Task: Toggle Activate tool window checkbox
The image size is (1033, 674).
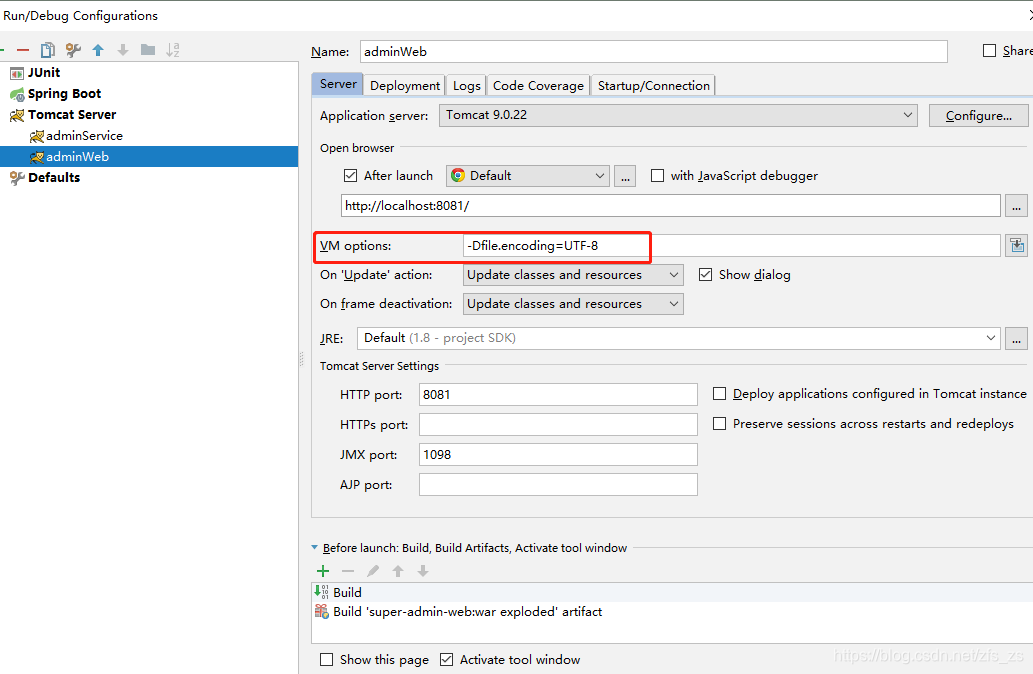Action: [446, 660]
